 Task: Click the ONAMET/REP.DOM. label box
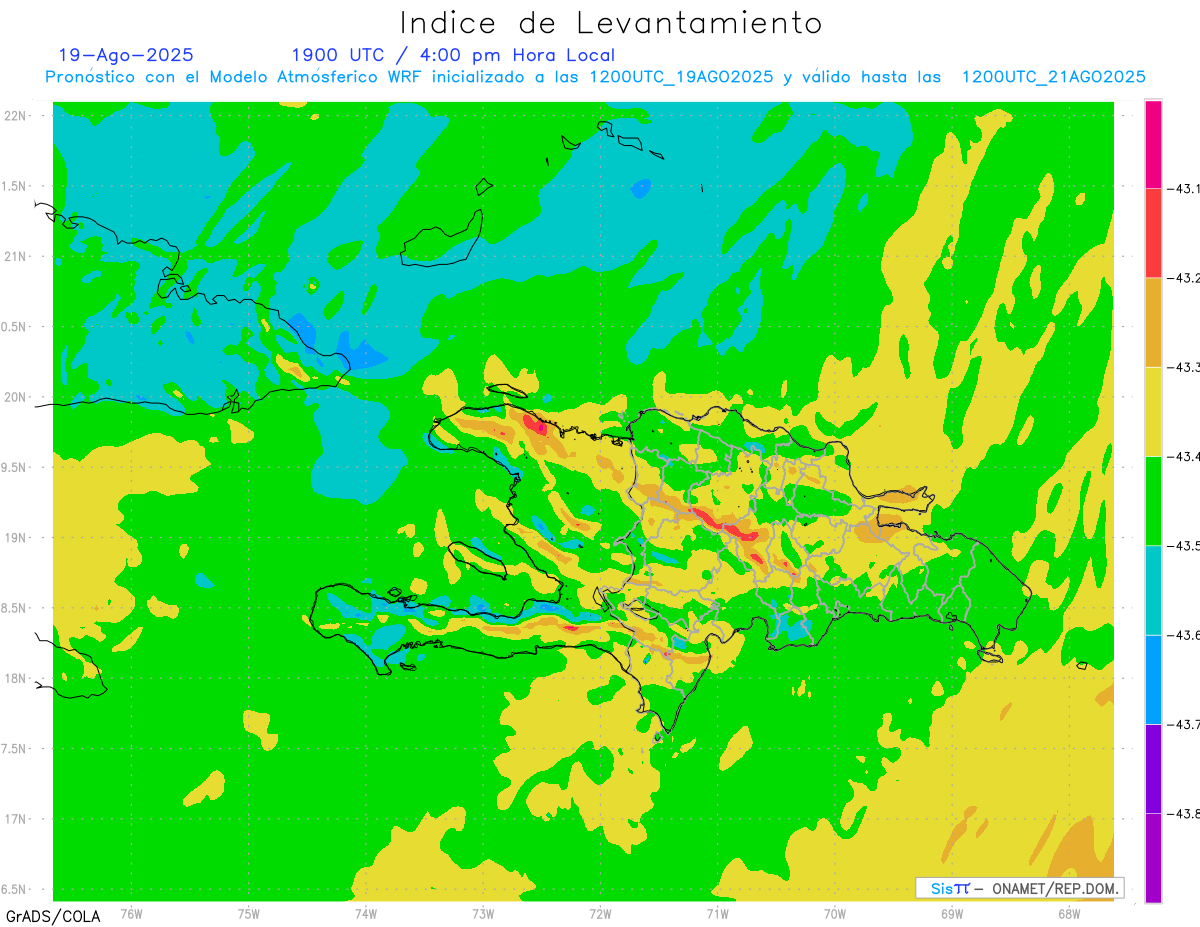pos(1020,888)
